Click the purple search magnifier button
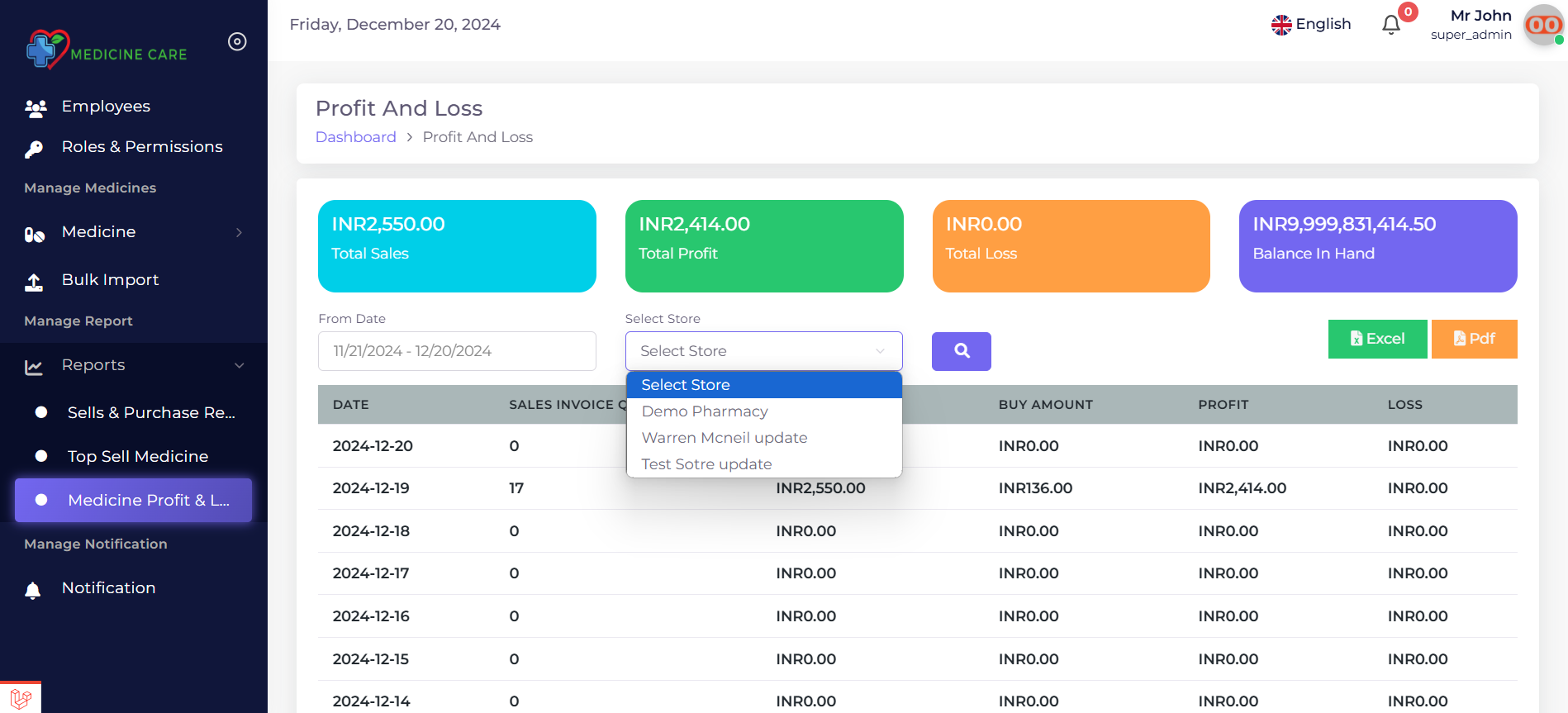Screen dimensions: 1568x713 (x=961, y=351)
